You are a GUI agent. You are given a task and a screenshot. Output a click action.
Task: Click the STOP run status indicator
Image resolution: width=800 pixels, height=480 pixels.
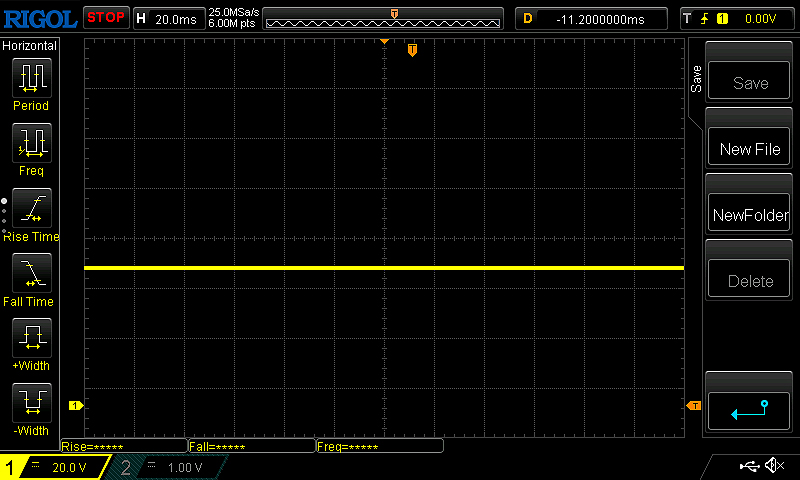tap(106, 18)
